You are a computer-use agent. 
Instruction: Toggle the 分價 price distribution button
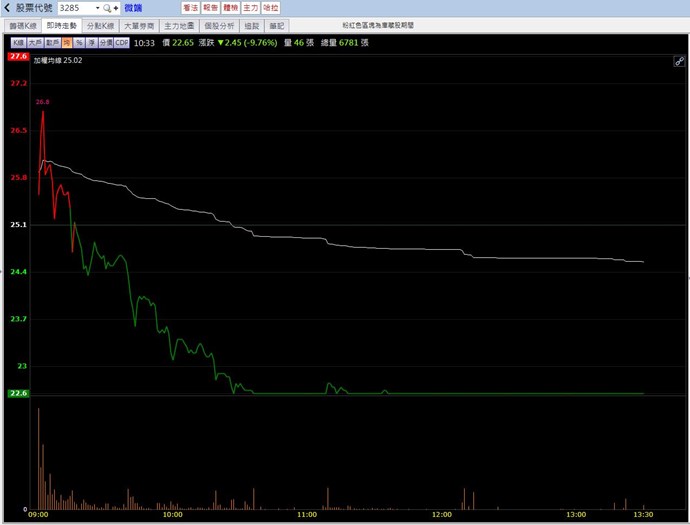click(105, 43)
